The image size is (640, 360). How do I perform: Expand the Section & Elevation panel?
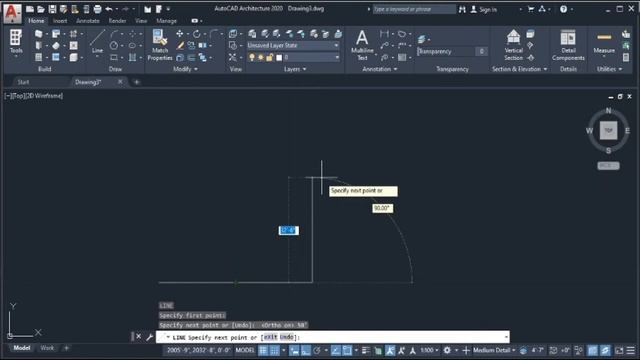519,69
